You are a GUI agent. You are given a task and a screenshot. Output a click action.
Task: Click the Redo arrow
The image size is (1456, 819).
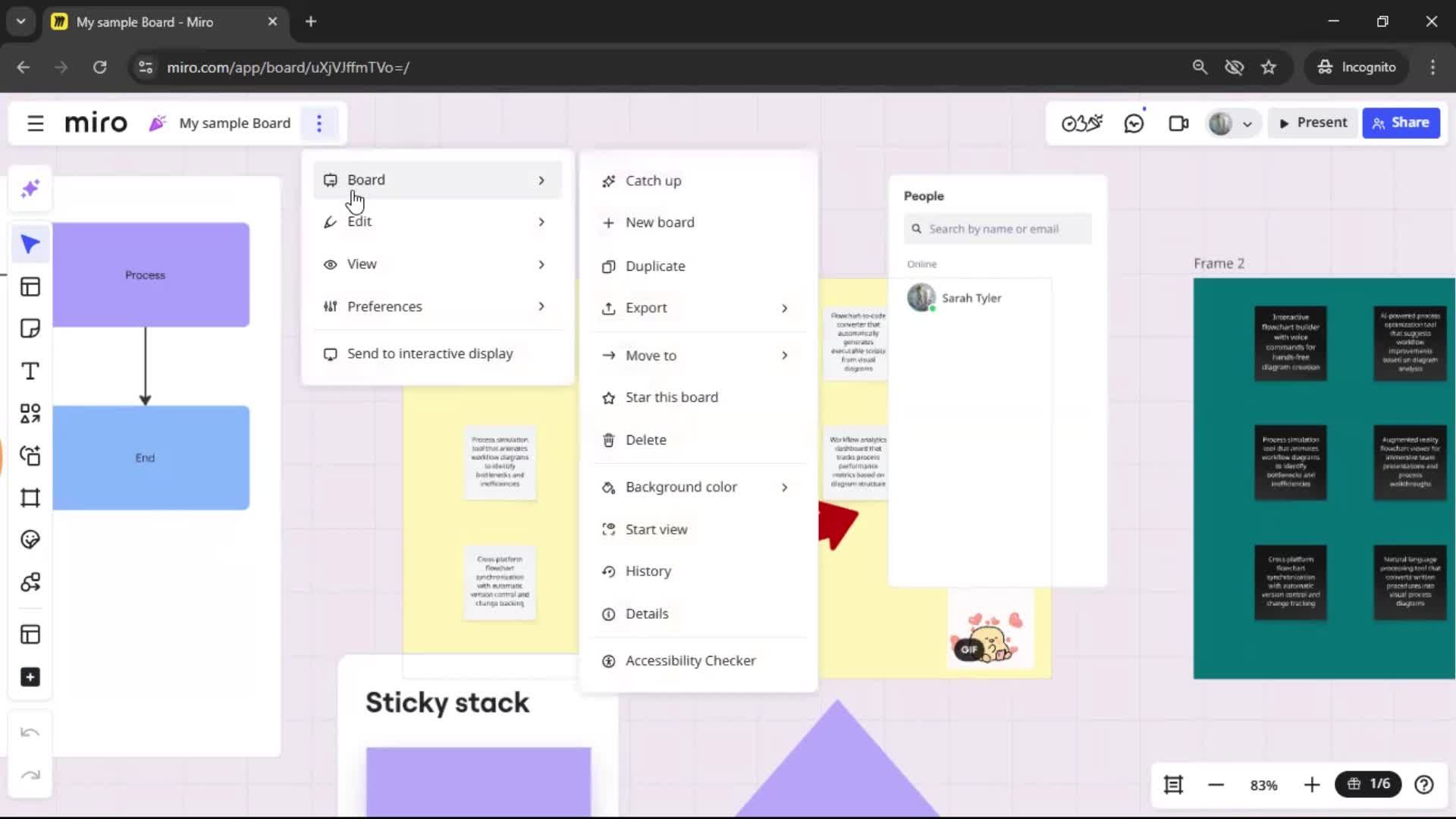30,775
